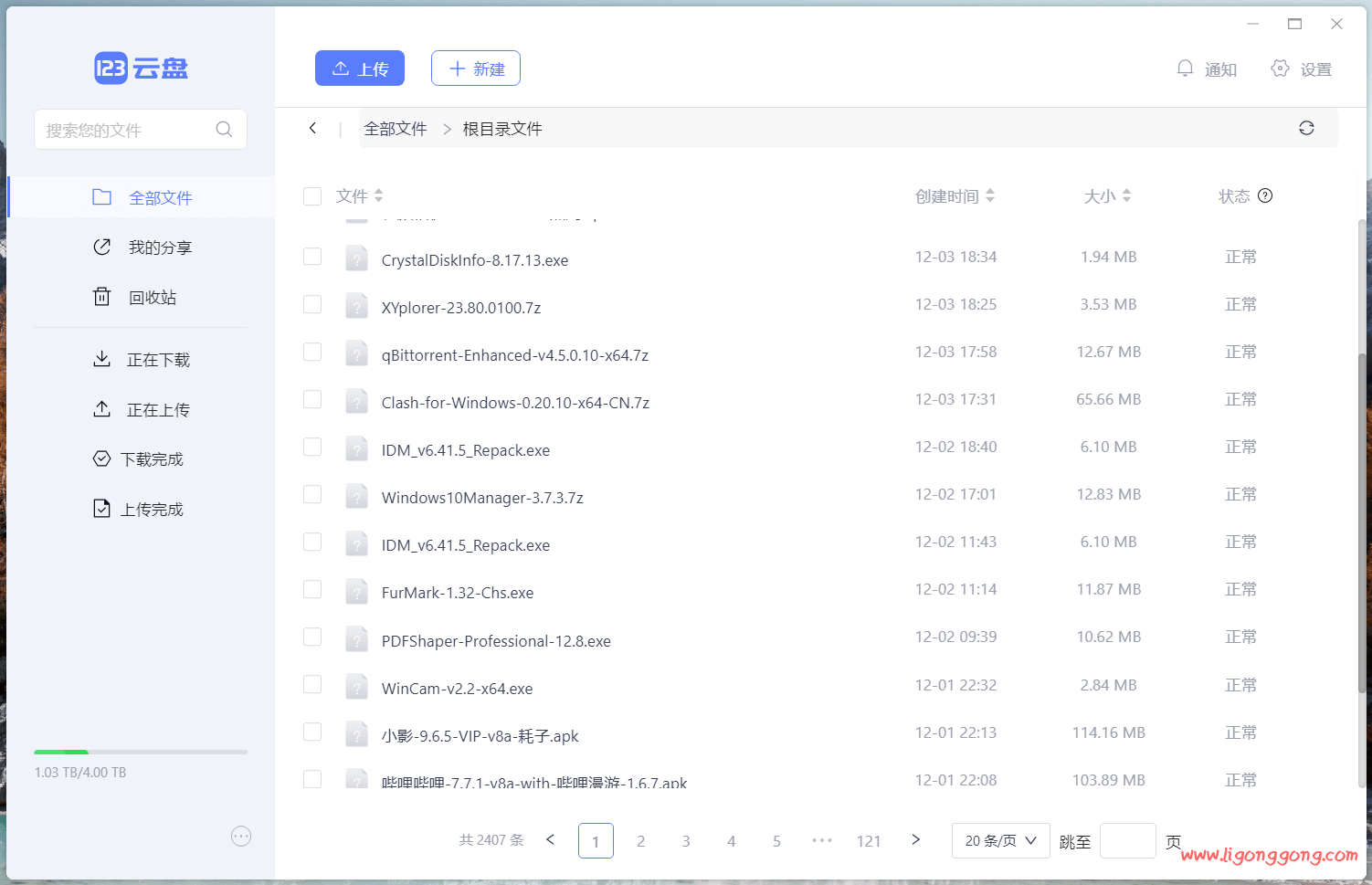The image size is (1372, 885).
Task: Open 全部文件 in sidebar
Action: coord(142,197)
